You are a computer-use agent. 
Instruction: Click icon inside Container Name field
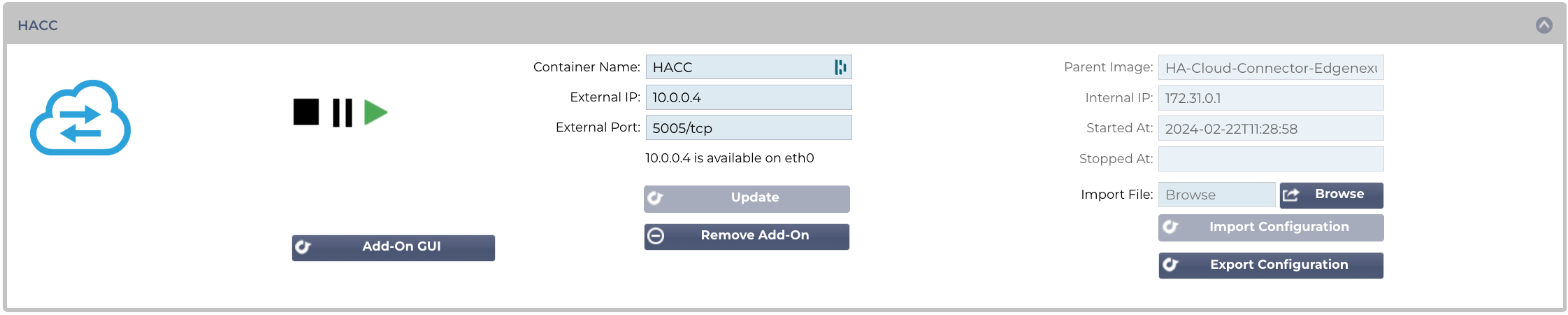point(840,67)
